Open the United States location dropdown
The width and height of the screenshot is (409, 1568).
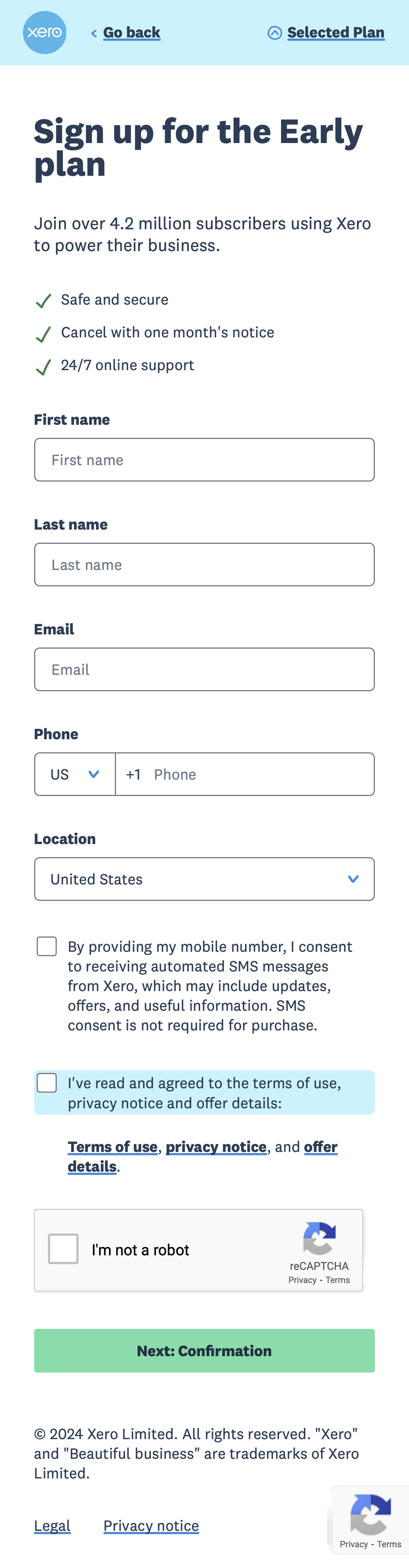pyautogui.click(x=205, y=878)
